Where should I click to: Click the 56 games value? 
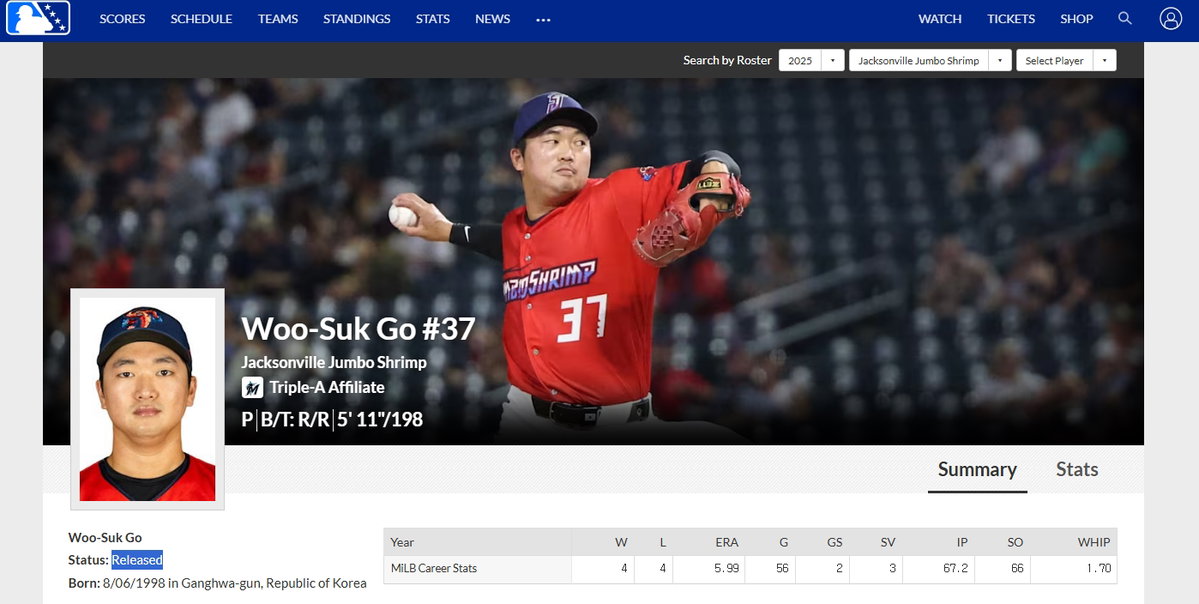pyautogui.click(x=781, y=569)
